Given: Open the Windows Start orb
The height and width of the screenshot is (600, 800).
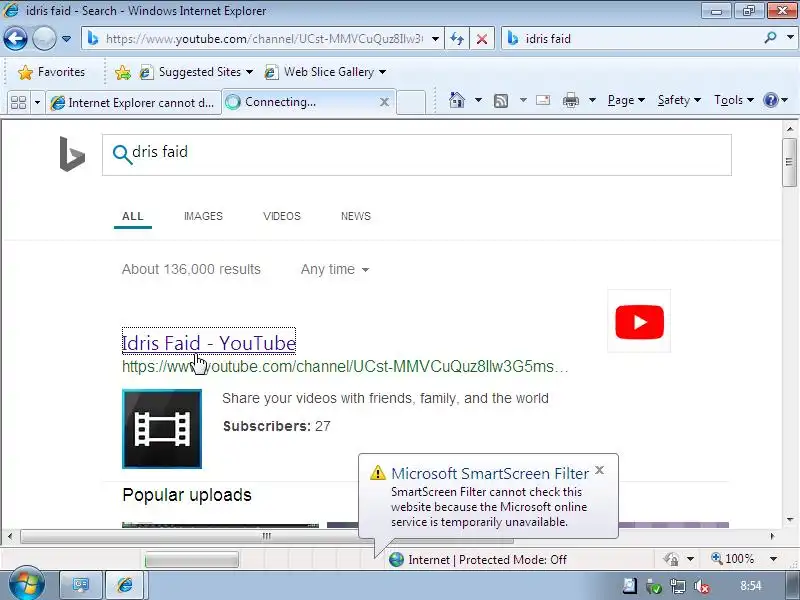Looking at the screenshot, I should coord(27,584).
